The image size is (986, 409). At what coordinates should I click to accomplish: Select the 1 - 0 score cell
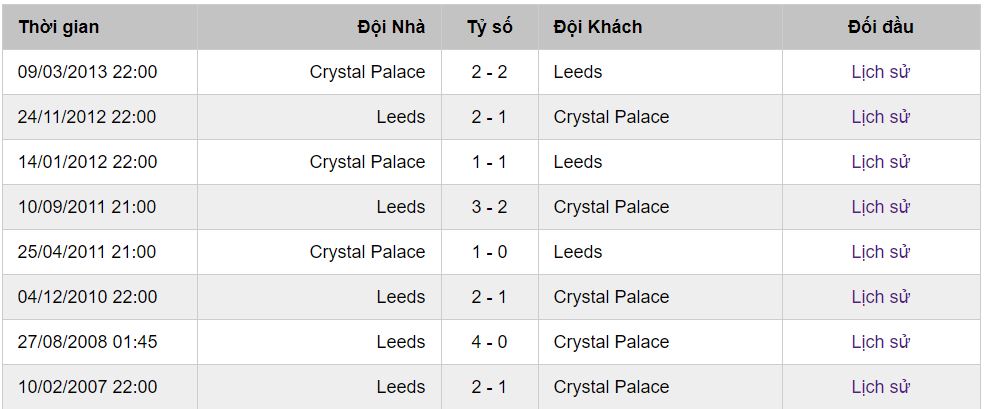[489, 252]
